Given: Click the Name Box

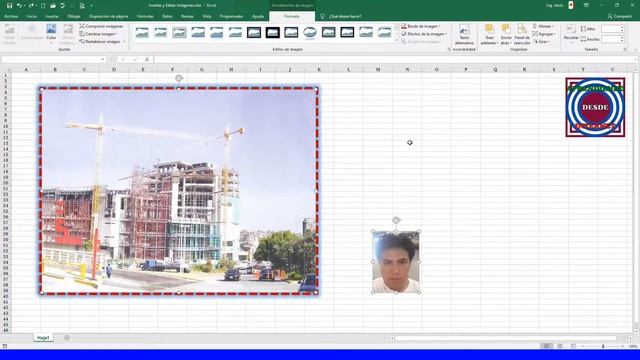Looking at the screenshot, I should (x=51, y=60).
